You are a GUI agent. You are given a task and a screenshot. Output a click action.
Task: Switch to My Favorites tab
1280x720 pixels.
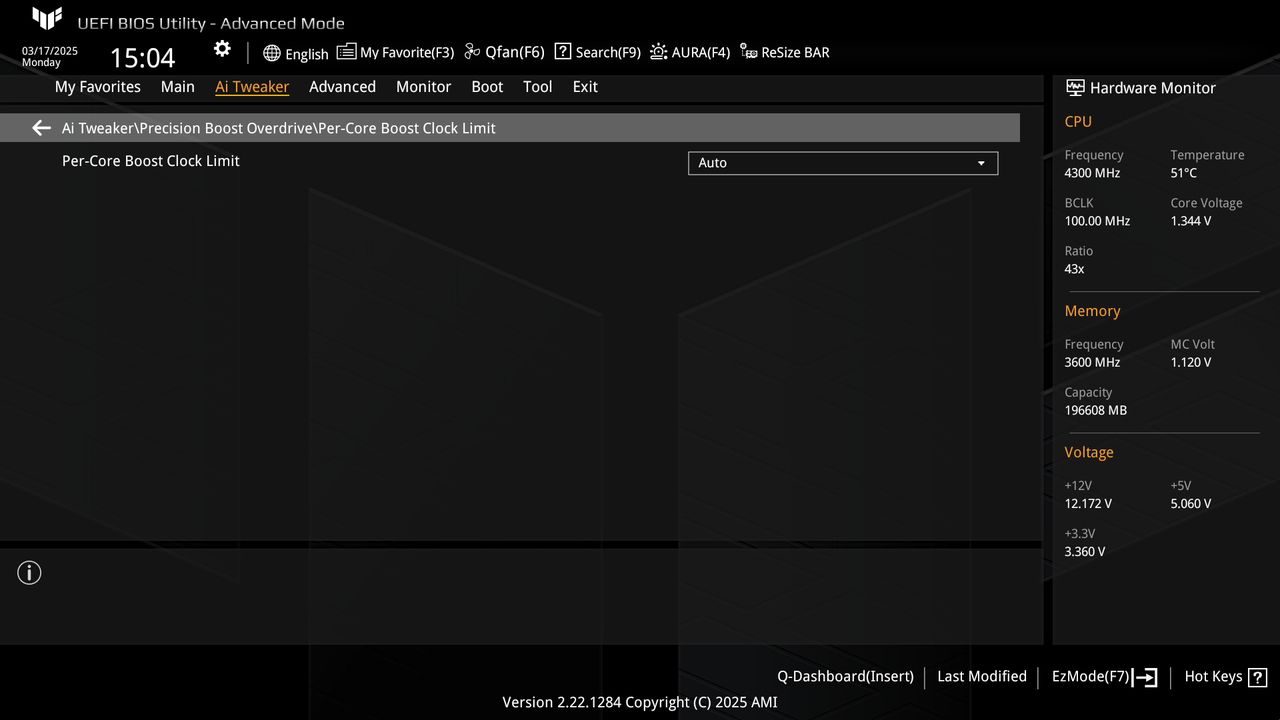click(x=98, y=87)
